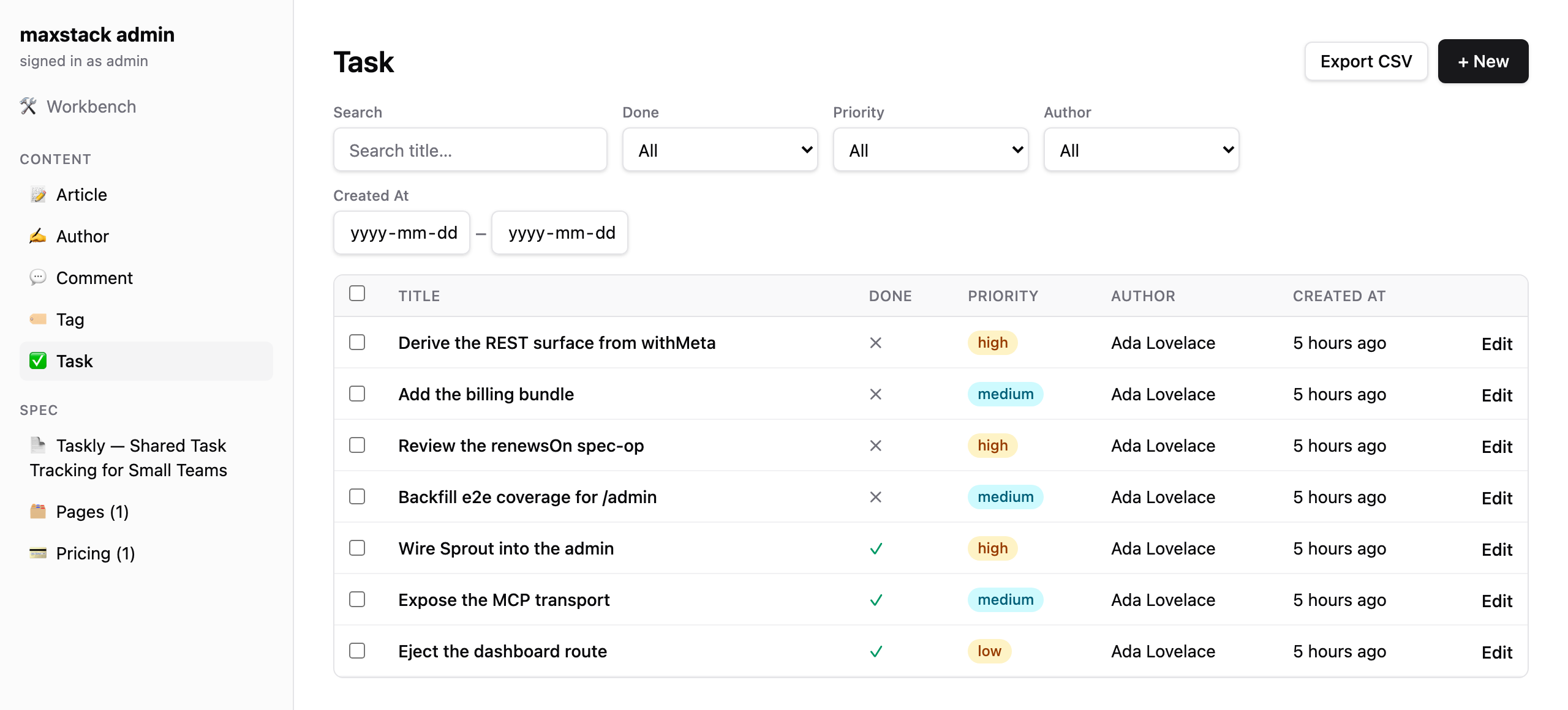Click the low badge for Eject the dashboard route
1568x710 pixels.
[989, 651]
